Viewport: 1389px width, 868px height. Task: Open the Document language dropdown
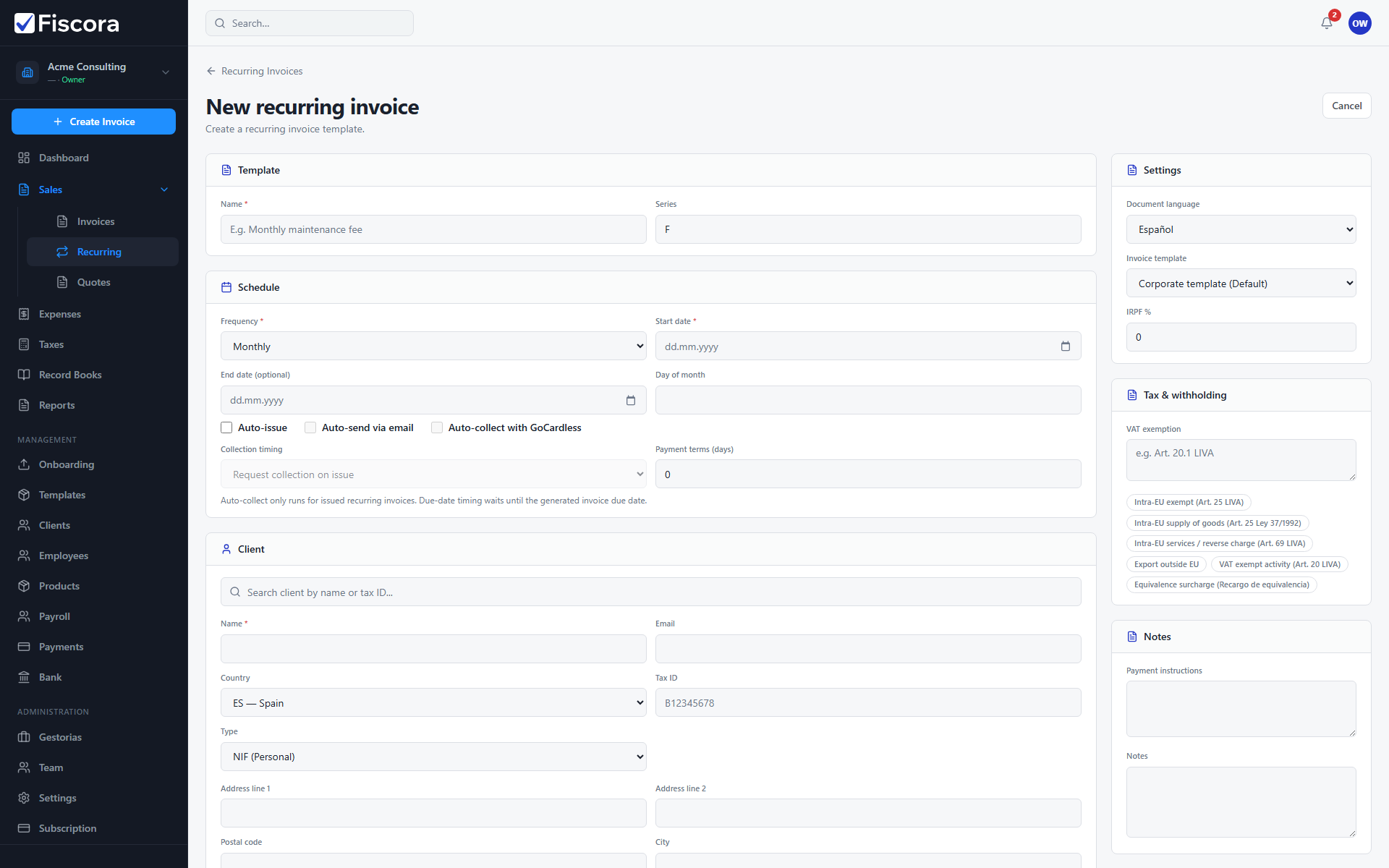click(1241, 229)
